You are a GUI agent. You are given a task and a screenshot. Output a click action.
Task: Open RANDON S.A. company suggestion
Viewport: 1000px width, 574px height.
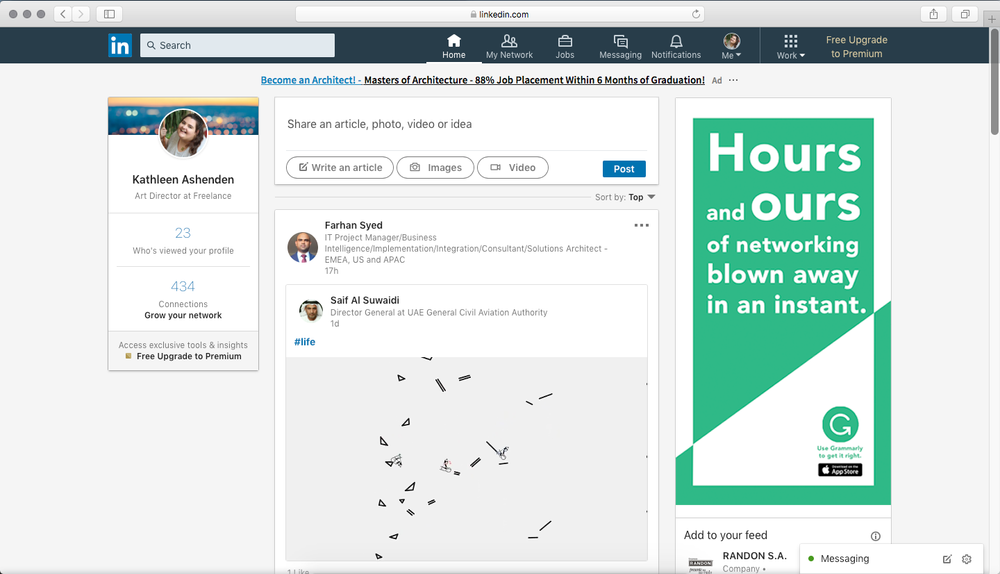coord(754,556)
